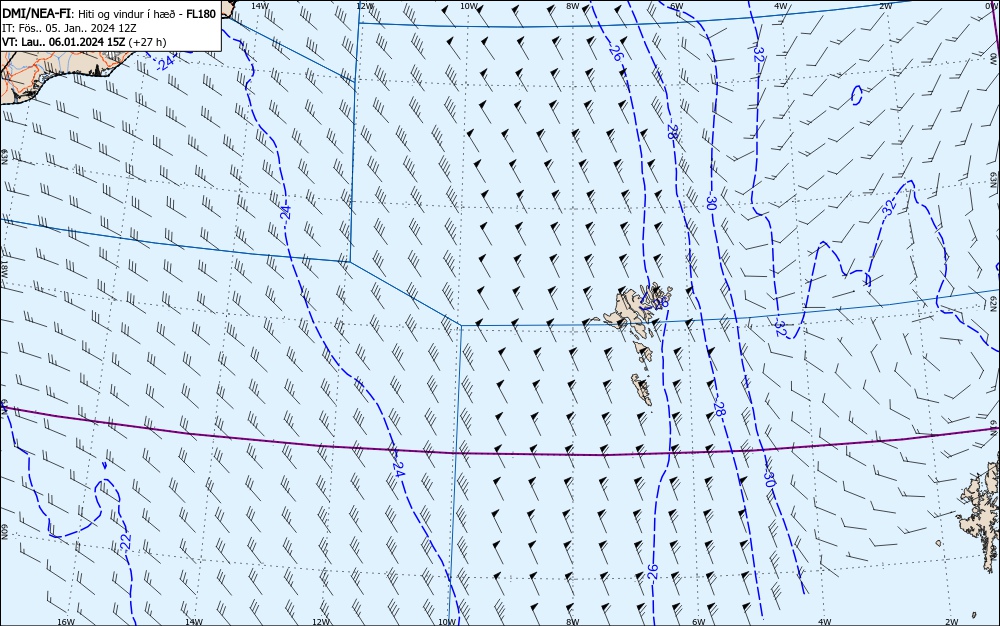The image size is (1000, 626).
Task: Click the '32' label on the peaked eastern contour
Action: point(890,206)
